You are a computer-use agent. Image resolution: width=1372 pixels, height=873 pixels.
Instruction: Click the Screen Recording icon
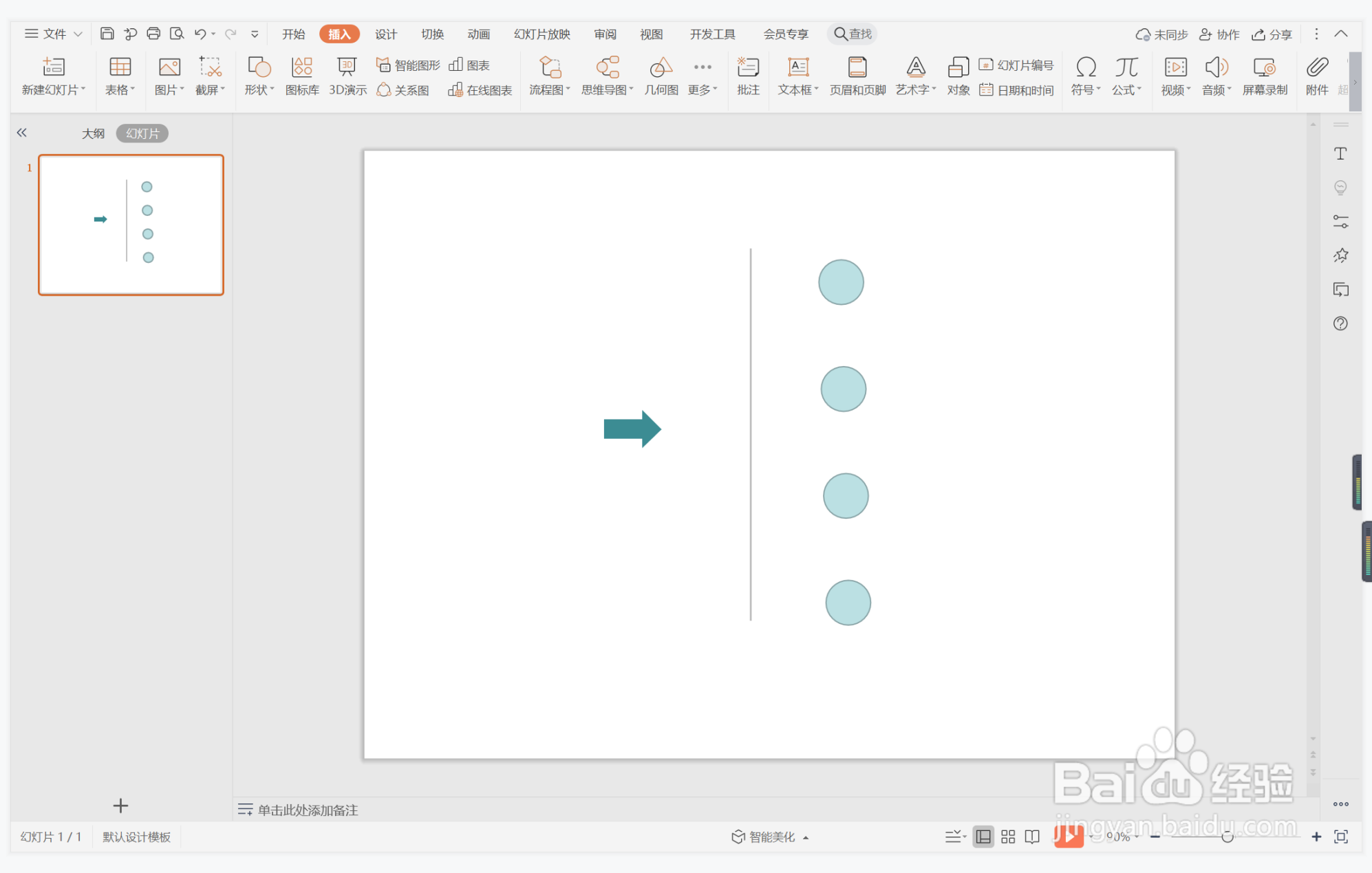click(x=1264, y=74)
